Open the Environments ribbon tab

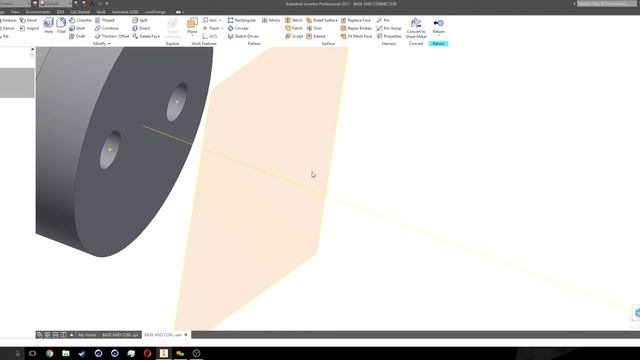click(38, 12)
